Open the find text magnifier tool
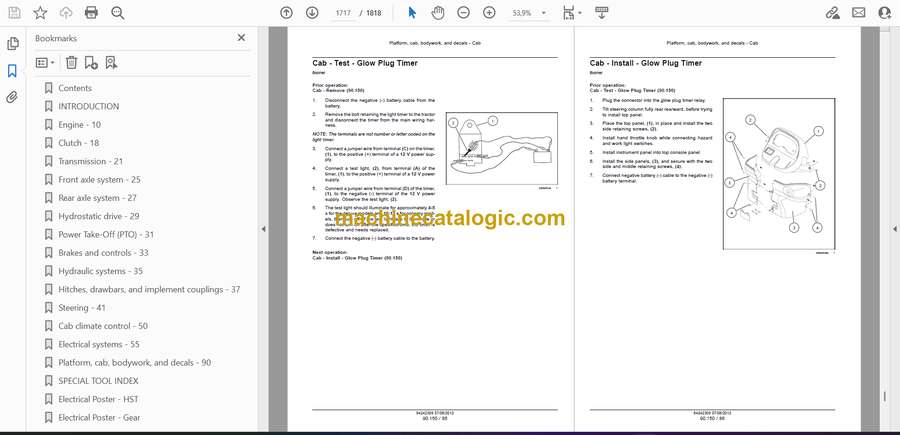Viewport: 900px width, 435px height. [x=118, y=13]
